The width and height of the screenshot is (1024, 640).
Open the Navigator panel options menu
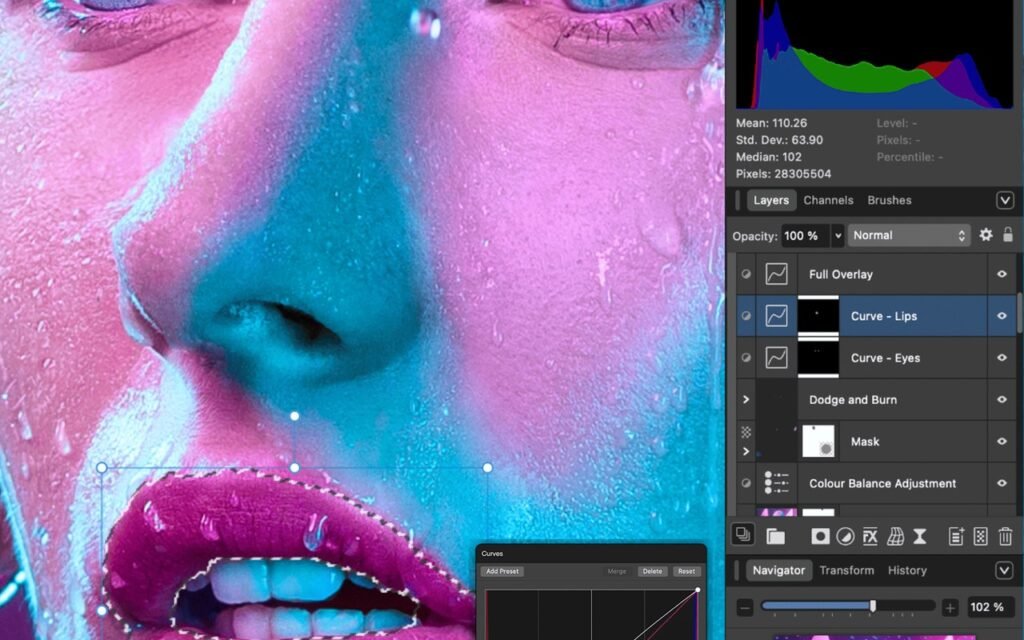click(1004, 570)
